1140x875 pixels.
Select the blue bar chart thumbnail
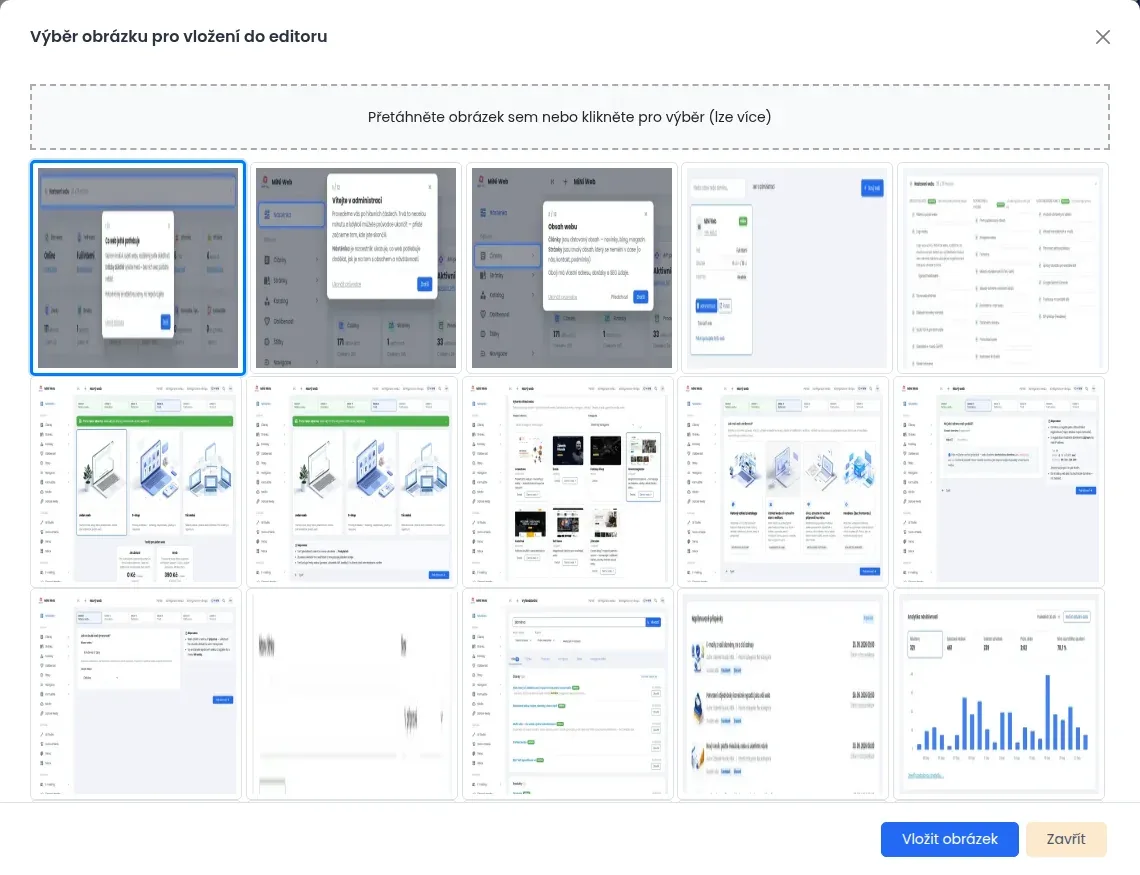[x=999, y=695]
